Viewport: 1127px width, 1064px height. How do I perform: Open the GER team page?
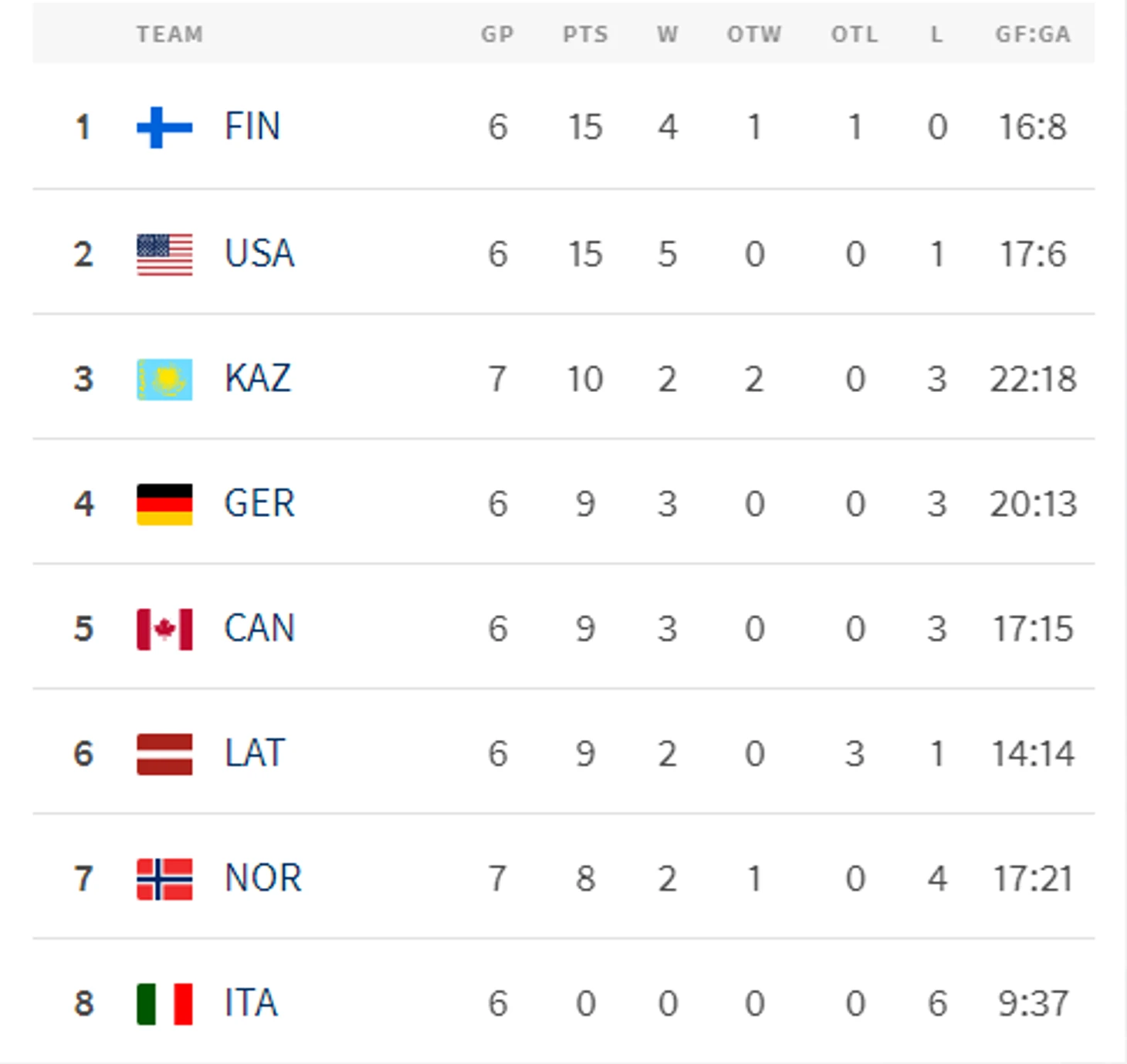coord(259,504)
